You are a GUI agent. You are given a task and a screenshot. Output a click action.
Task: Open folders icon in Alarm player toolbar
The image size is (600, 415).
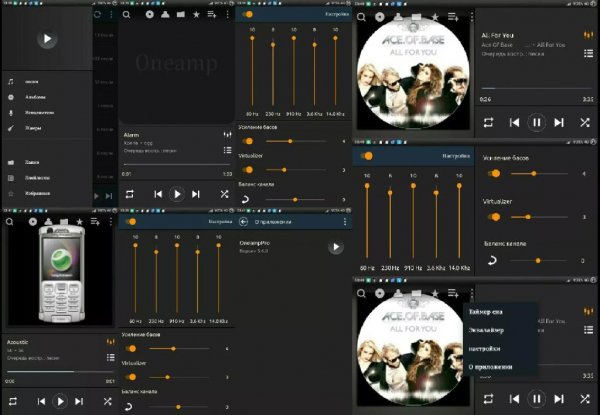[x=181, y=15]
